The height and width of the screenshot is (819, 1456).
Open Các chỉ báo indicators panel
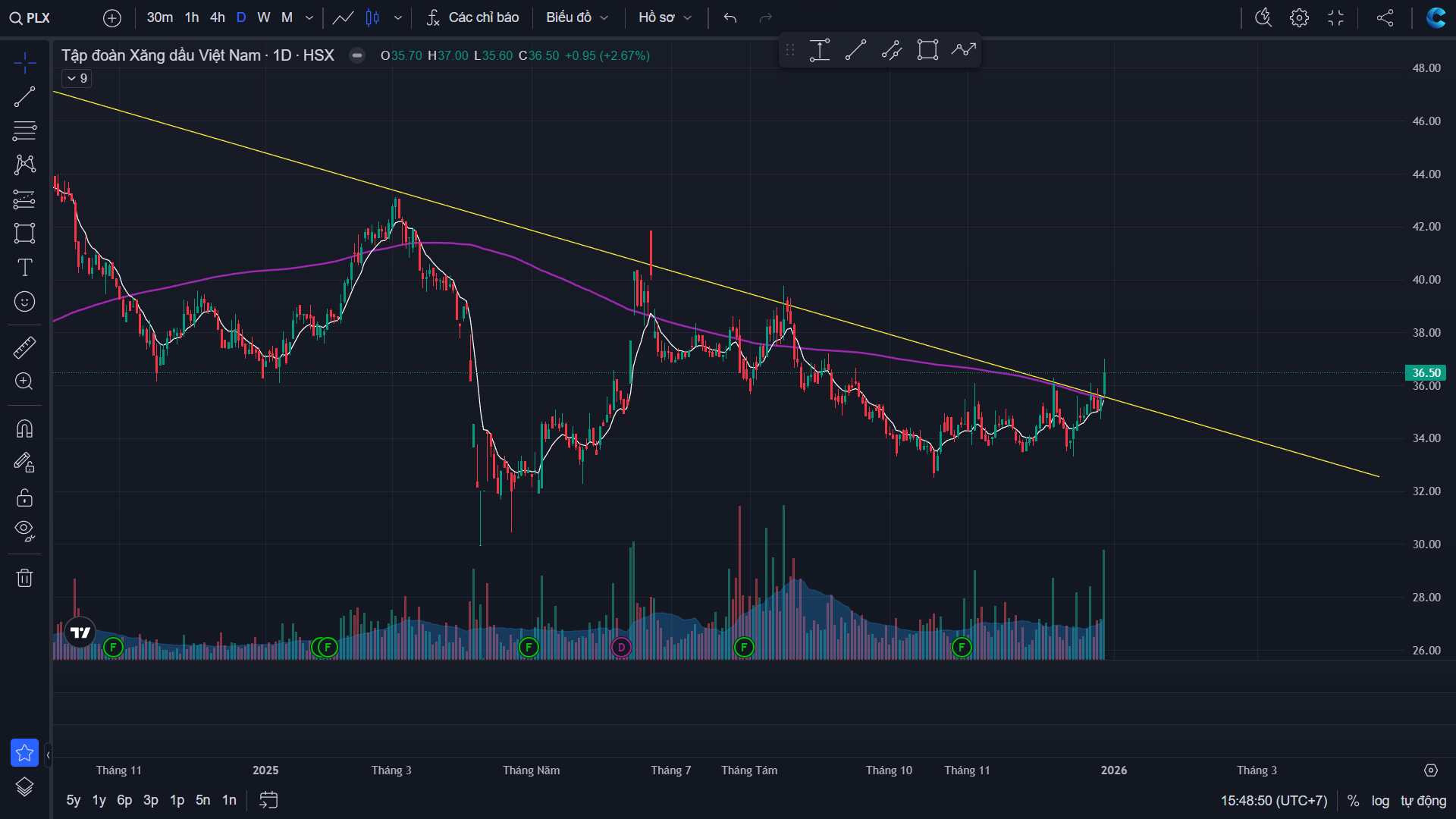[472, 17]
